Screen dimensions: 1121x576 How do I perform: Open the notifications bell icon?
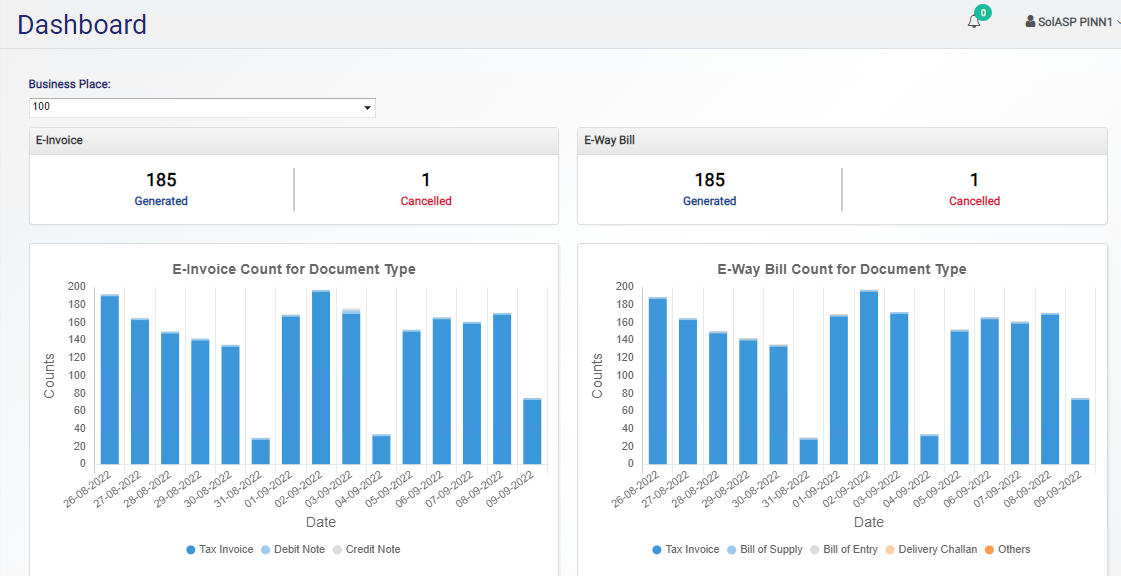973,22
